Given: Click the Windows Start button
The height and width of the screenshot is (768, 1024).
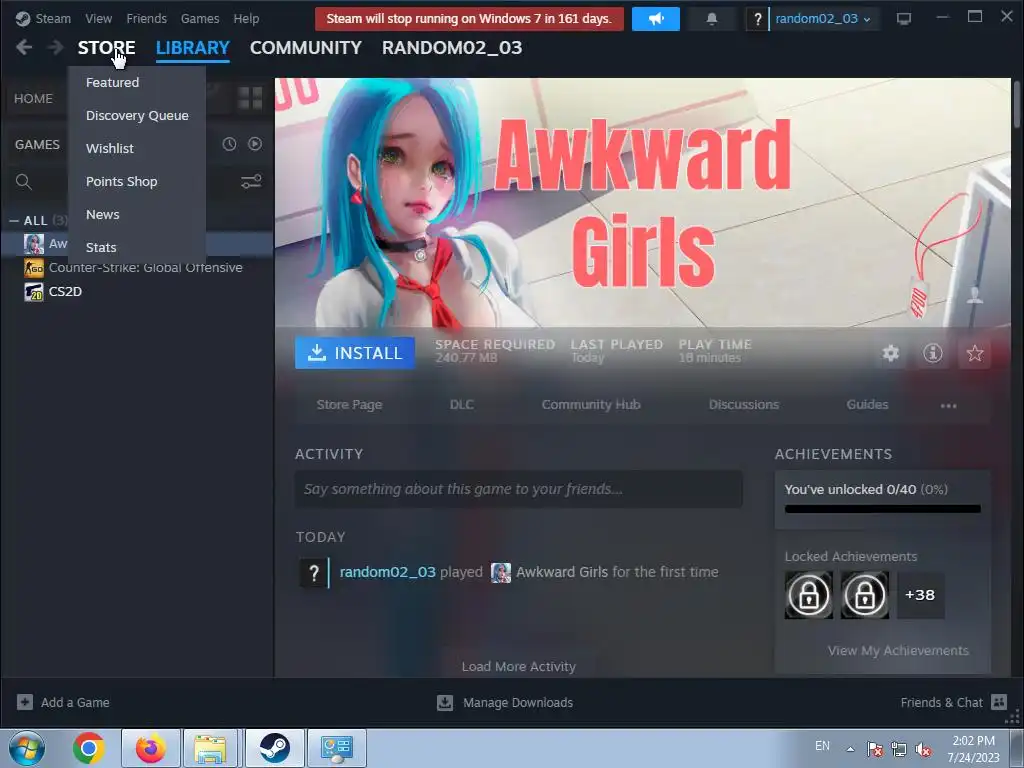Looking at the screenshot, I should [x=27, y=748].
